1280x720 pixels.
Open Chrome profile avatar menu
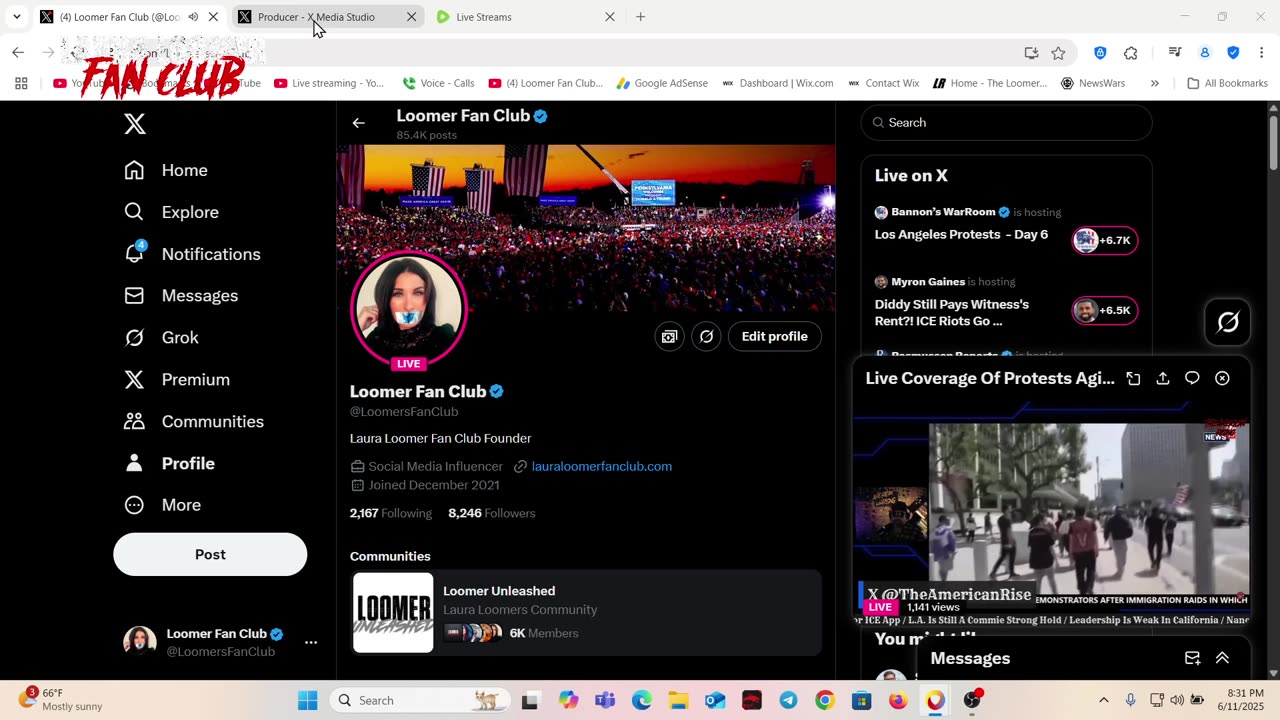coord(1205,53)
